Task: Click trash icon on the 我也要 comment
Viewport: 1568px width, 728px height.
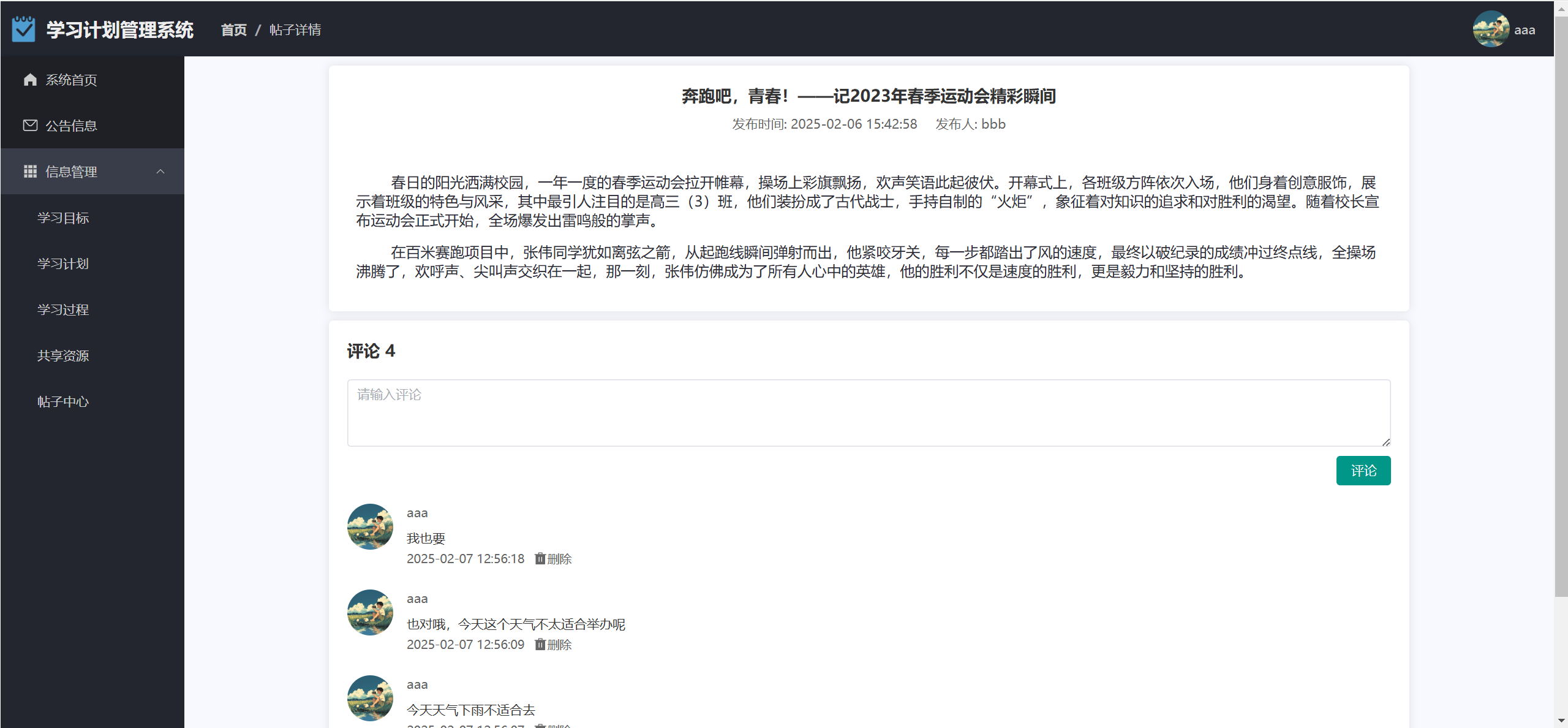Action: (x=540, y=558)
